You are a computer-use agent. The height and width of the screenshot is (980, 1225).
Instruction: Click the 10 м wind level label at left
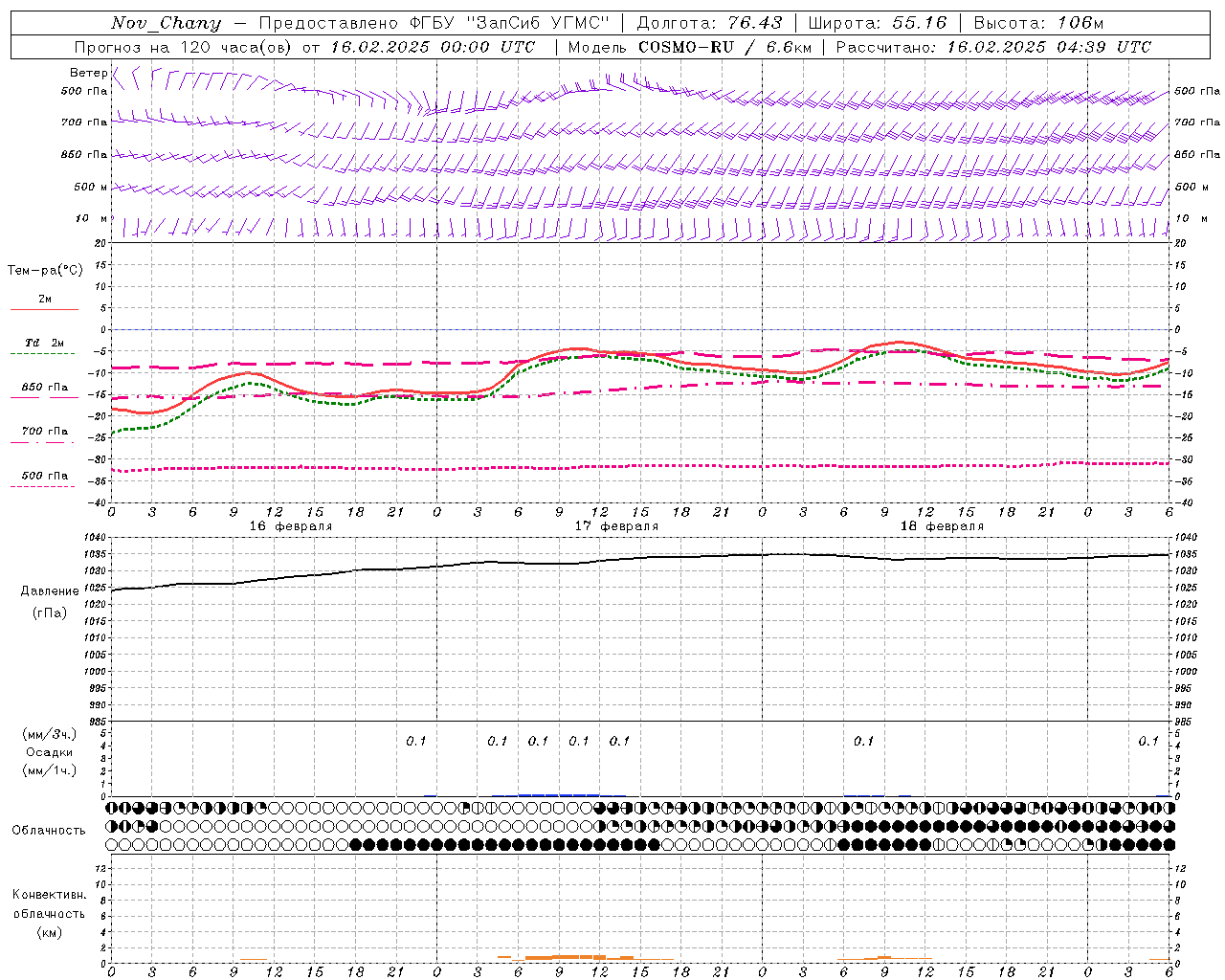pyautogui.click(x=91, y=219)
